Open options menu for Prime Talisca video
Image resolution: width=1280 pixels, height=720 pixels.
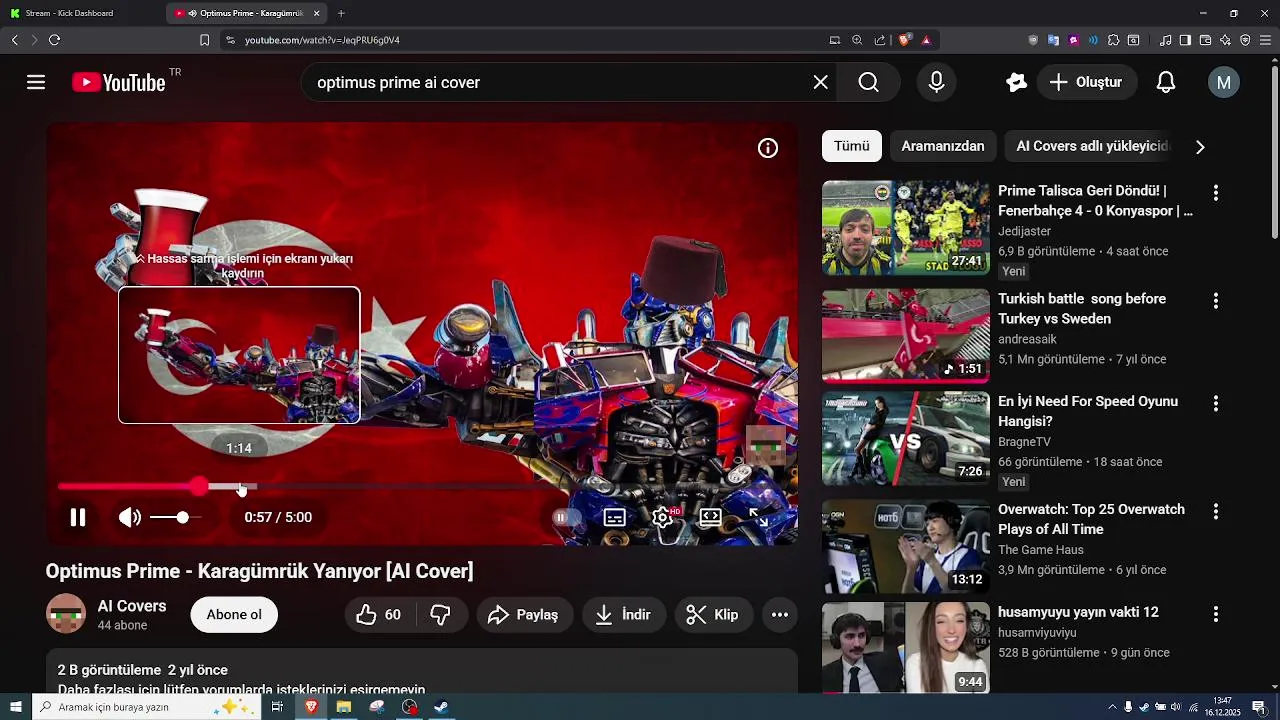coord(1216,192)
